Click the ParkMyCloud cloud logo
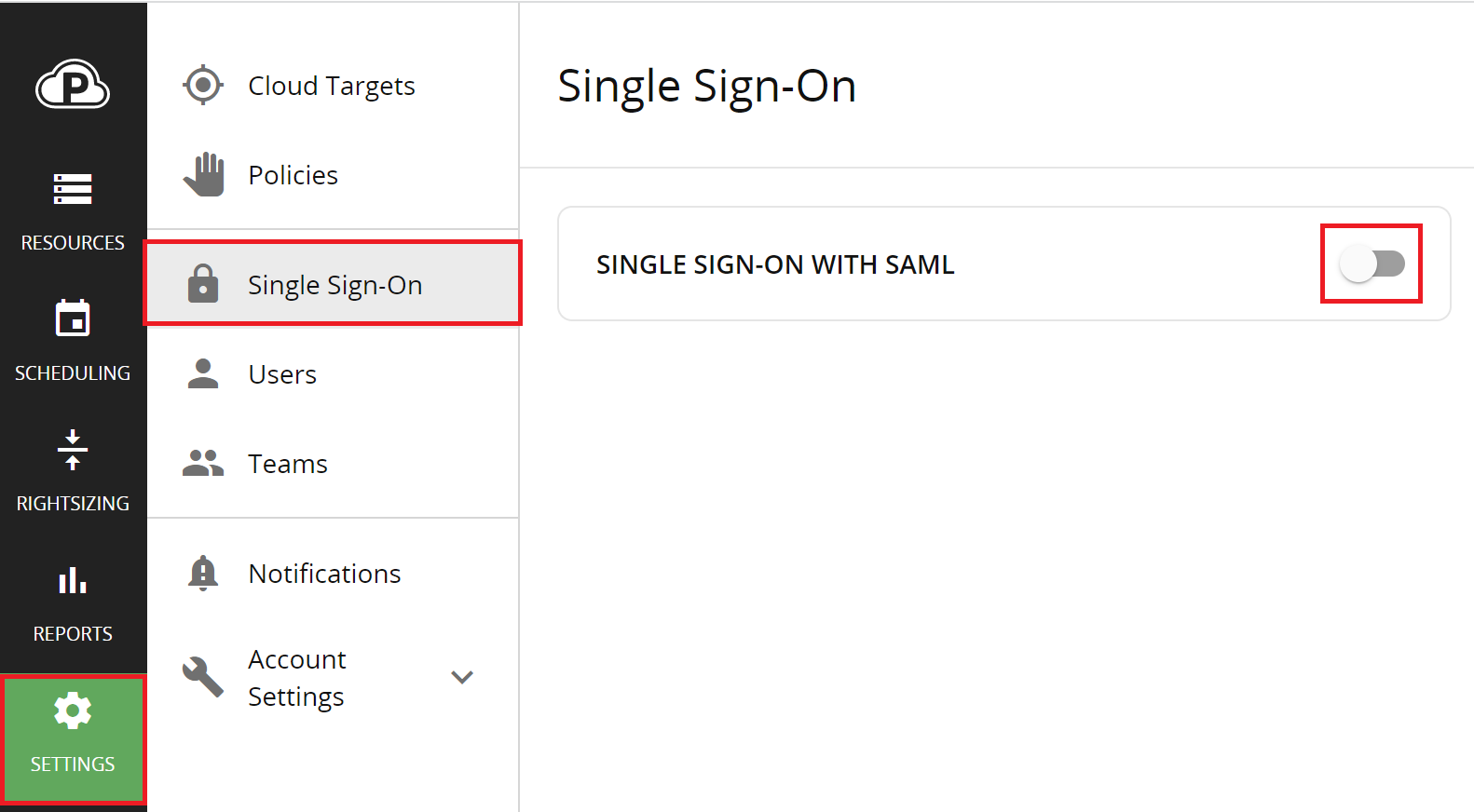 (73, 86)
